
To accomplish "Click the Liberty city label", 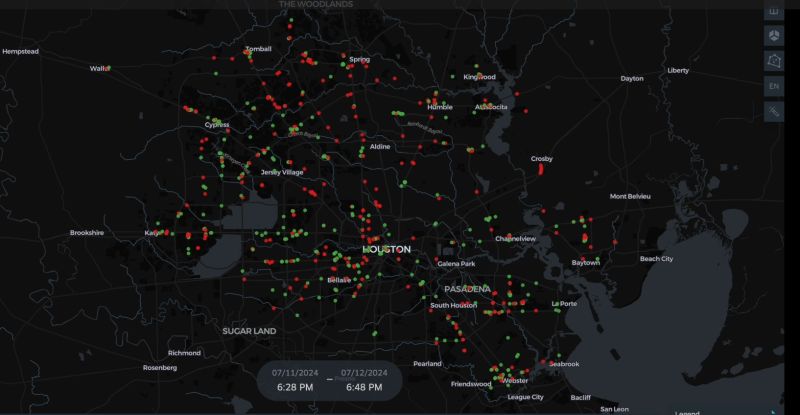I will pyautogui.click(x=678, y=70).
